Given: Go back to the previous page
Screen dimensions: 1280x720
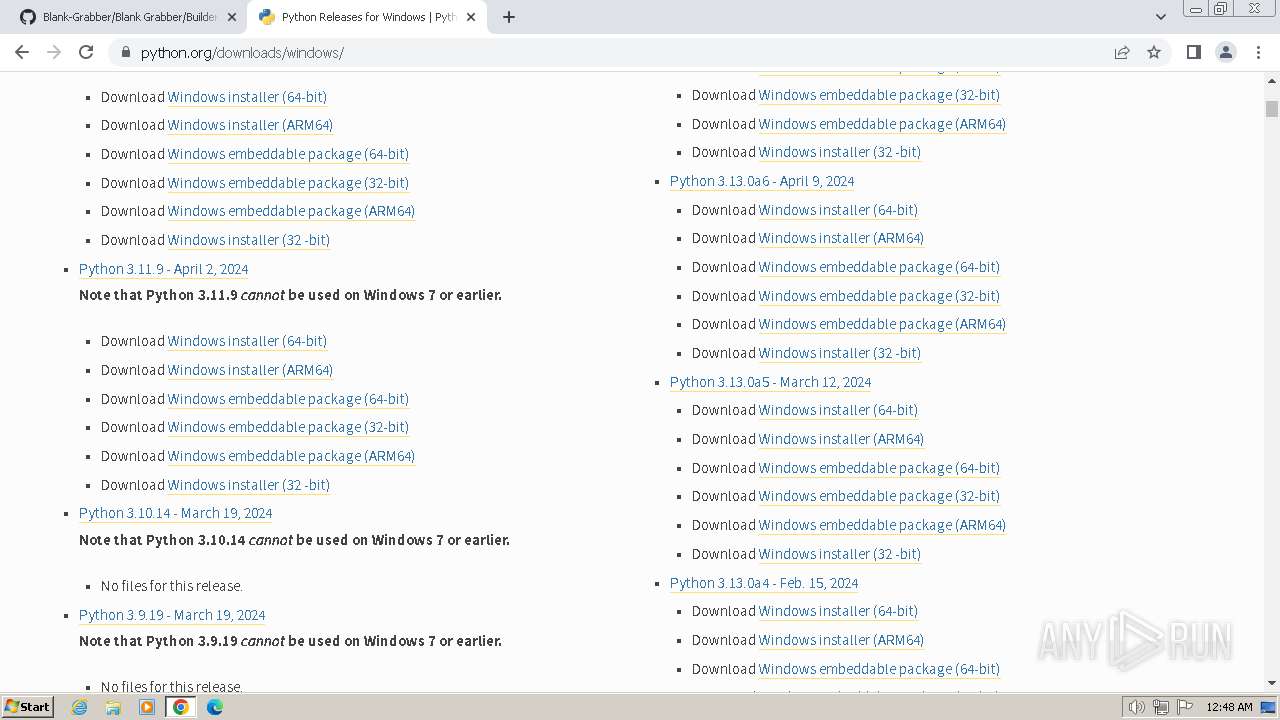Looking at the screenshot, I should pyautogui.click(x=22, y=52).
